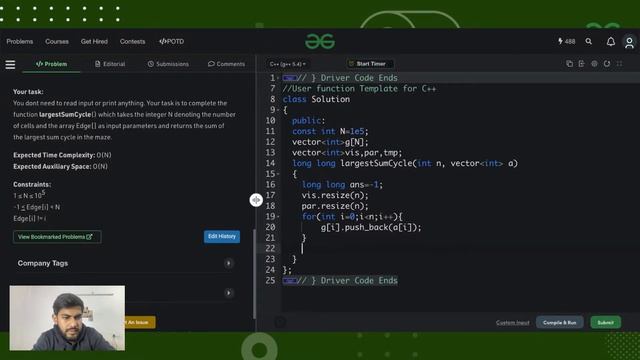Reset code with the refresh icon
Image resolution: width=640 pixels, height=360 pixels.
pos(607,64)
